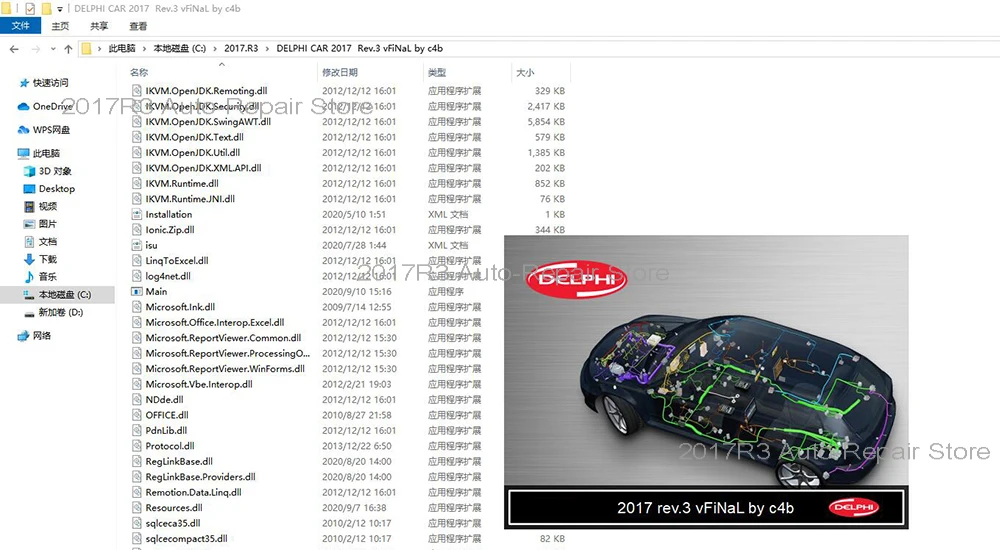Click the Delphi car splash image

tap(706, 382)
